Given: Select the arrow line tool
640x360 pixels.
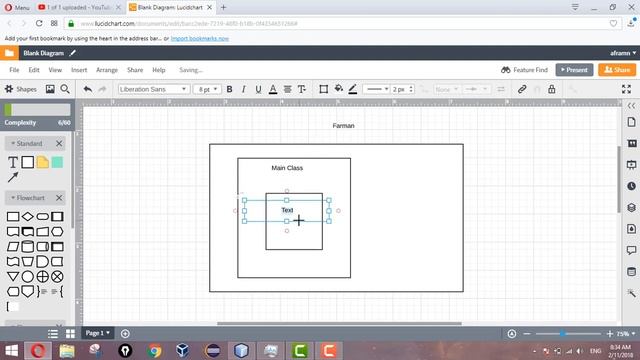Looking at the screenshot, I should tap(13, 177).
